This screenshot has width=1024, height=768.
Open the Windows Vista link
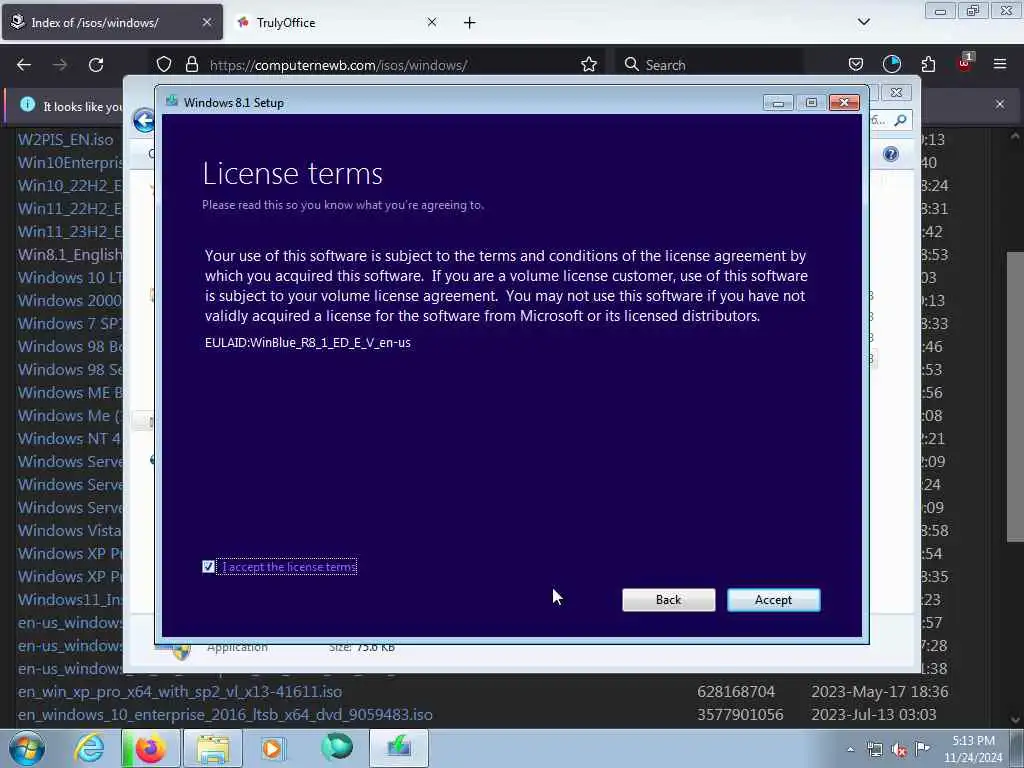point(69,530)
